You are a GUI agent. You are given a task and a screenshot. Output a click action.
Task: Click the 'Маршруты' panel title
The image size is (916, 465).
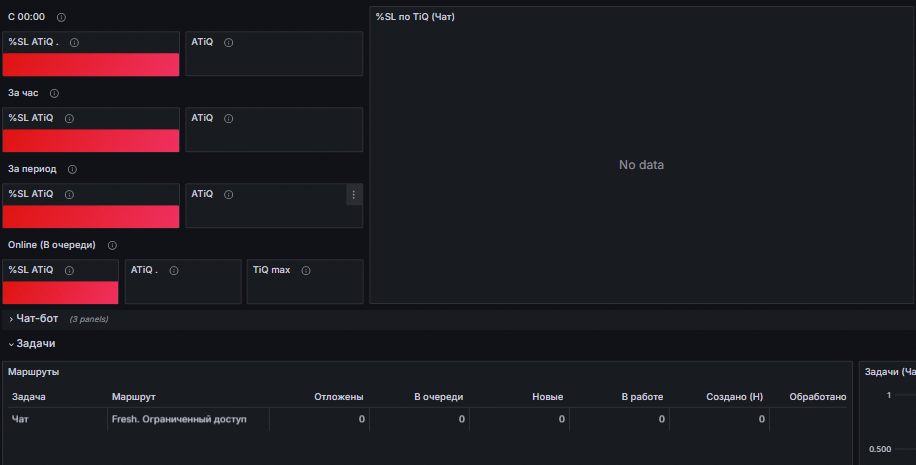[x=33, y=372]
